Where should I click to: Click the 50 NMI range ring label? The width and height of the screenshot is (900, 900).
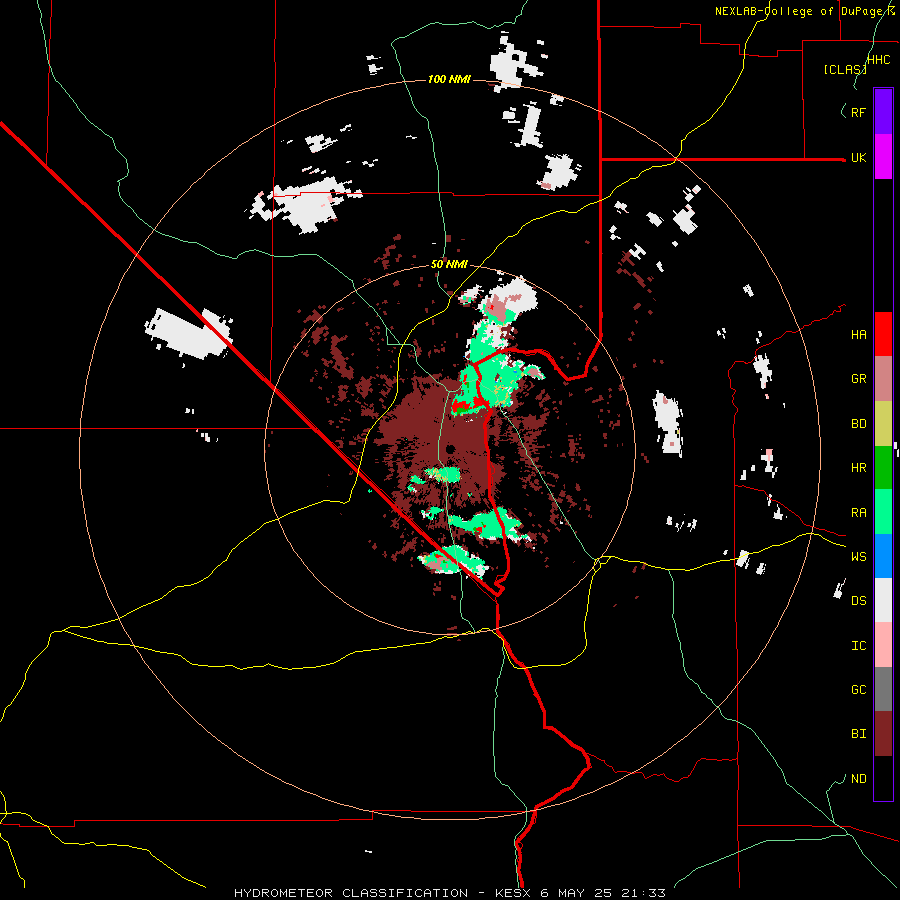coord(449,264)
